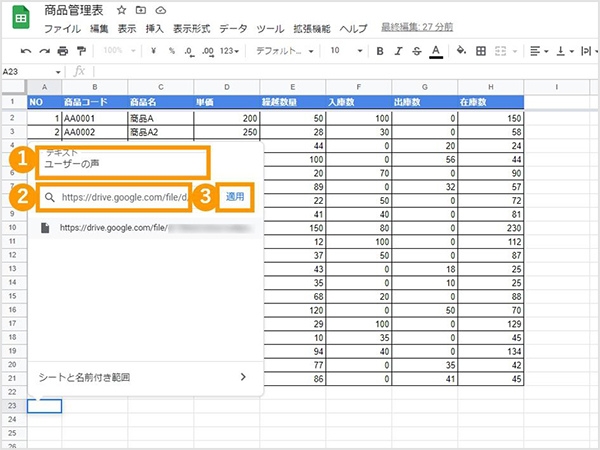Toggle bold formatting
The width and height of the screenshot is (600, 450).
pyautogui.click(x=380, y=51)
